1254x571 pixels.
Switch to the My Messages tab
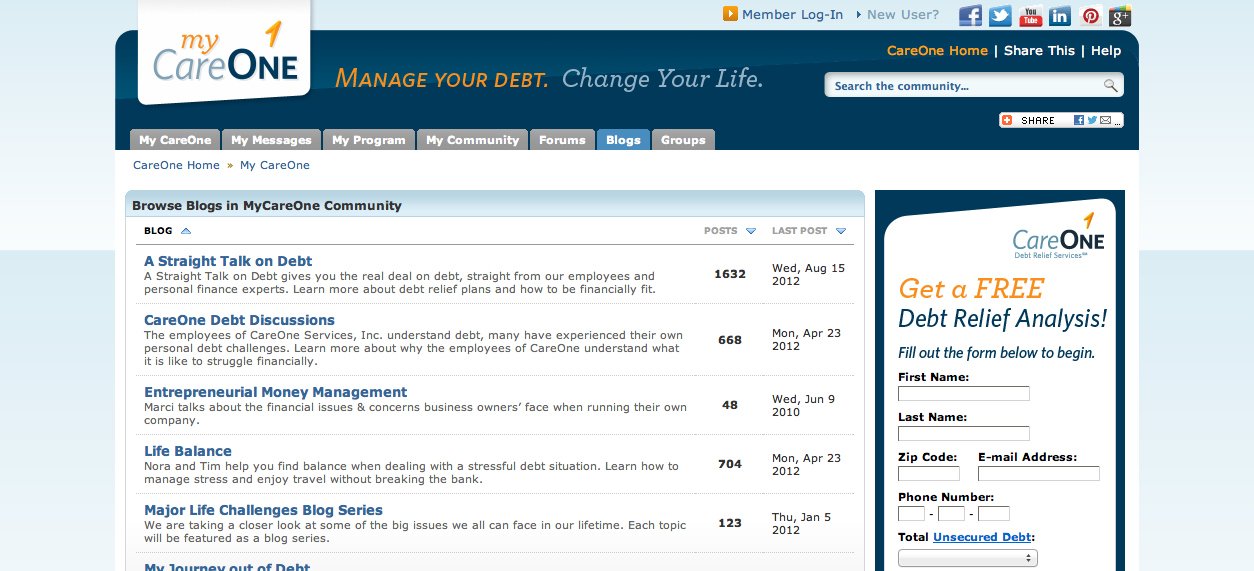click(x=272, y=140)
